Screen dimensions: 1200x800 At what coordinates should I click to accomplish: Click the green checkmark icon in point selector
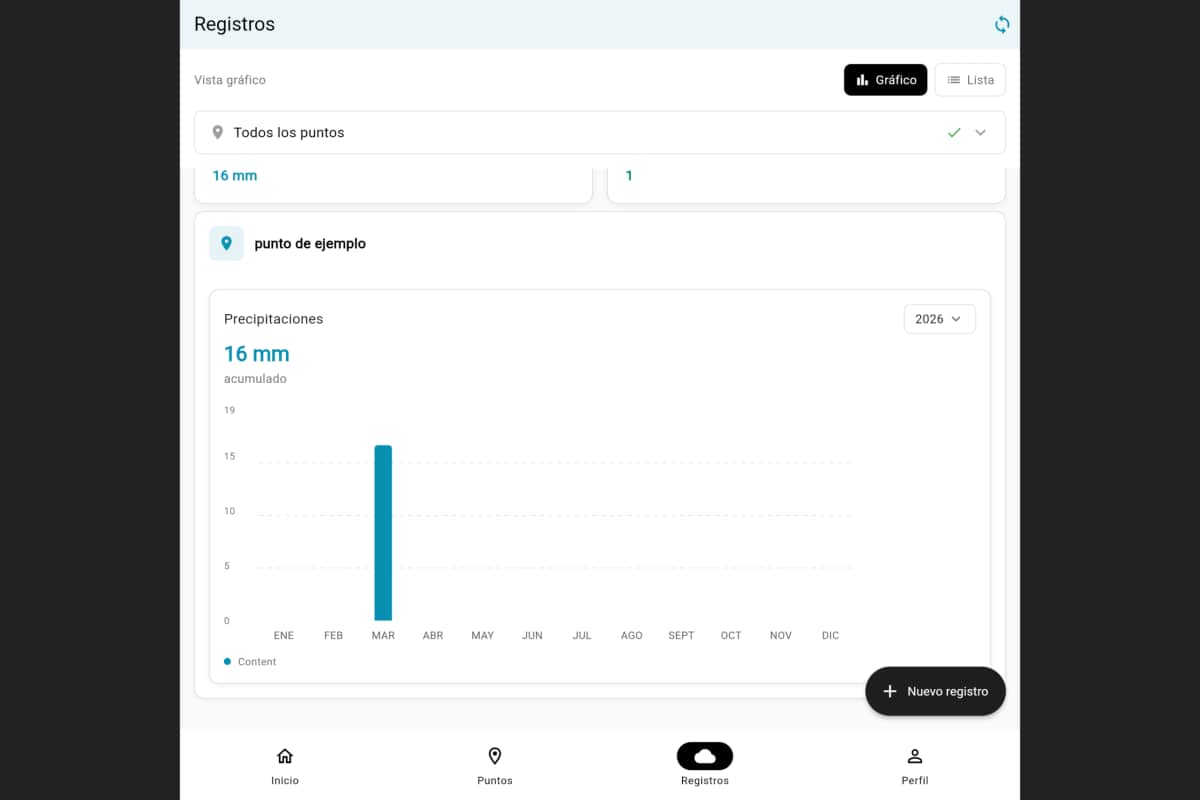coord(954,132)
